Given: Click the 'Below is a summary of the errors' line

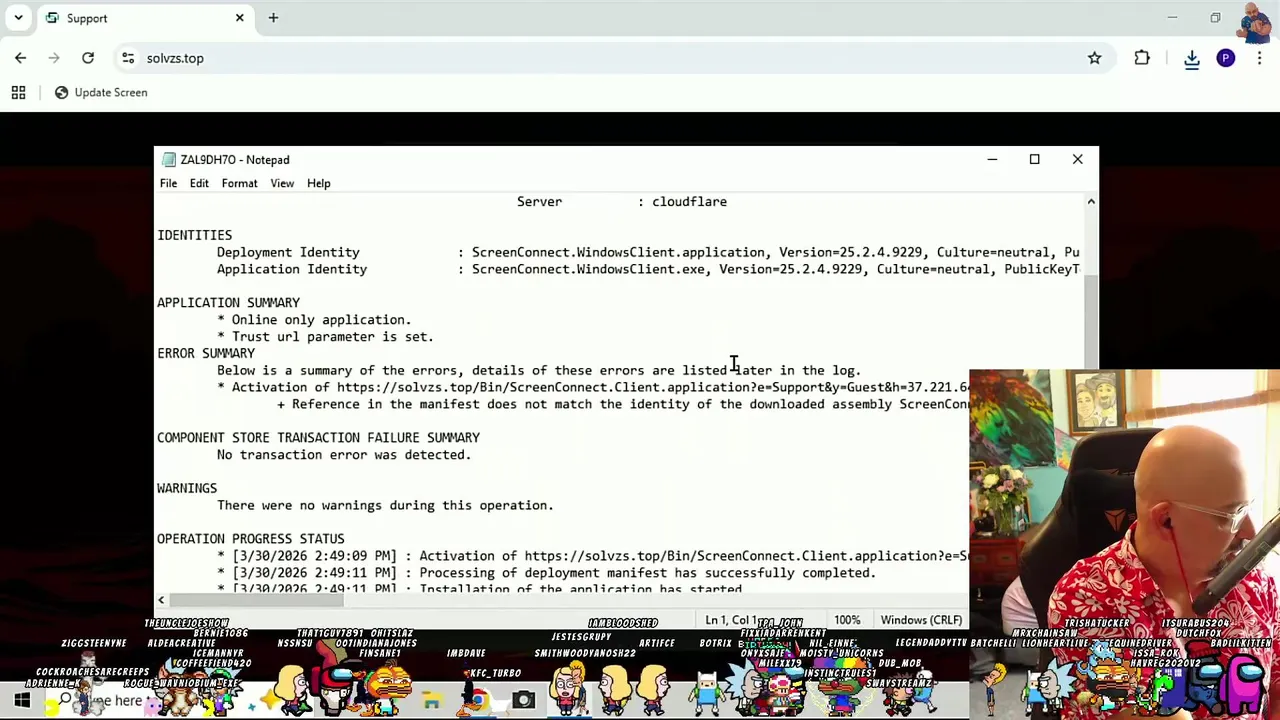Looking at the screenshot, I should [x=539, y=370].
